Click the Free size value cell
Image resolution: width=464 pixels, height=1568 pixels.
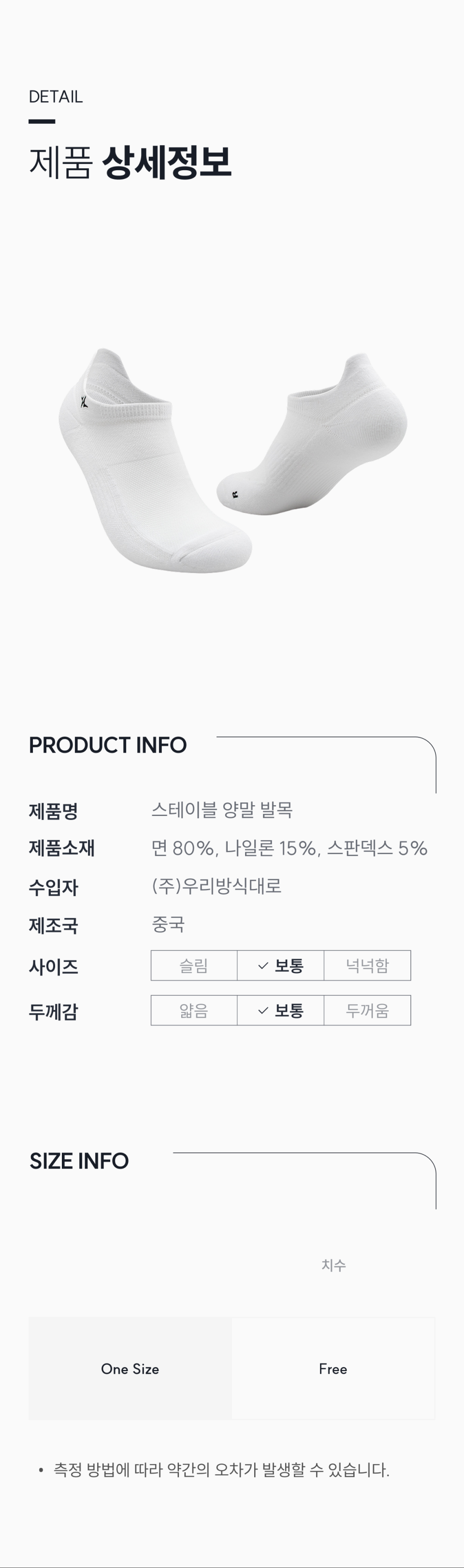(333, 1368)
